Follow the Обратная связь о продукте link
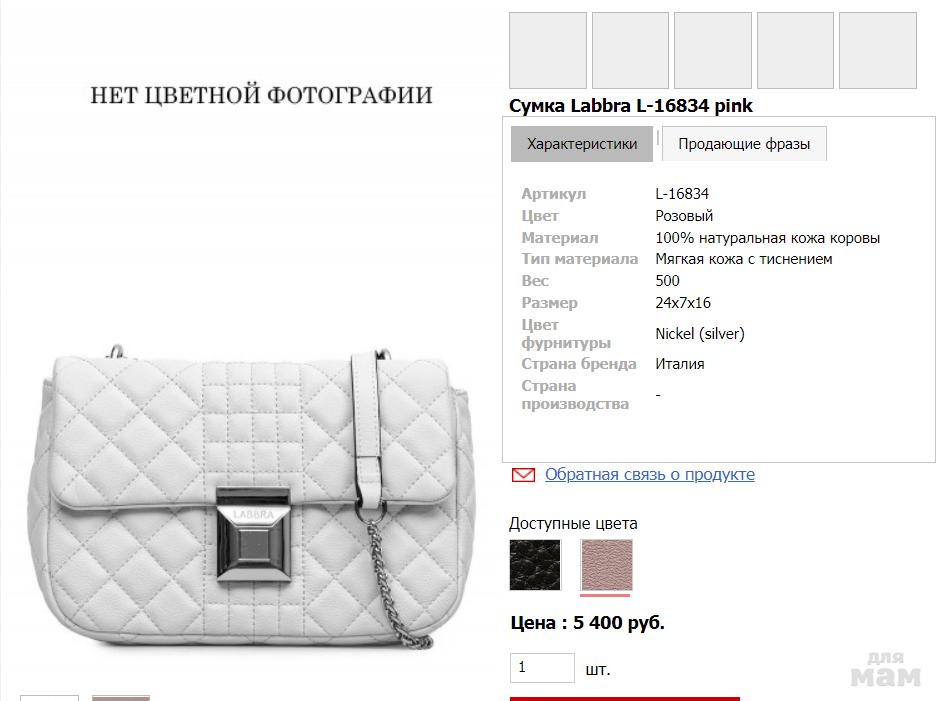The width and height of the screenshot is (936, 701). (x=649, y=475)
